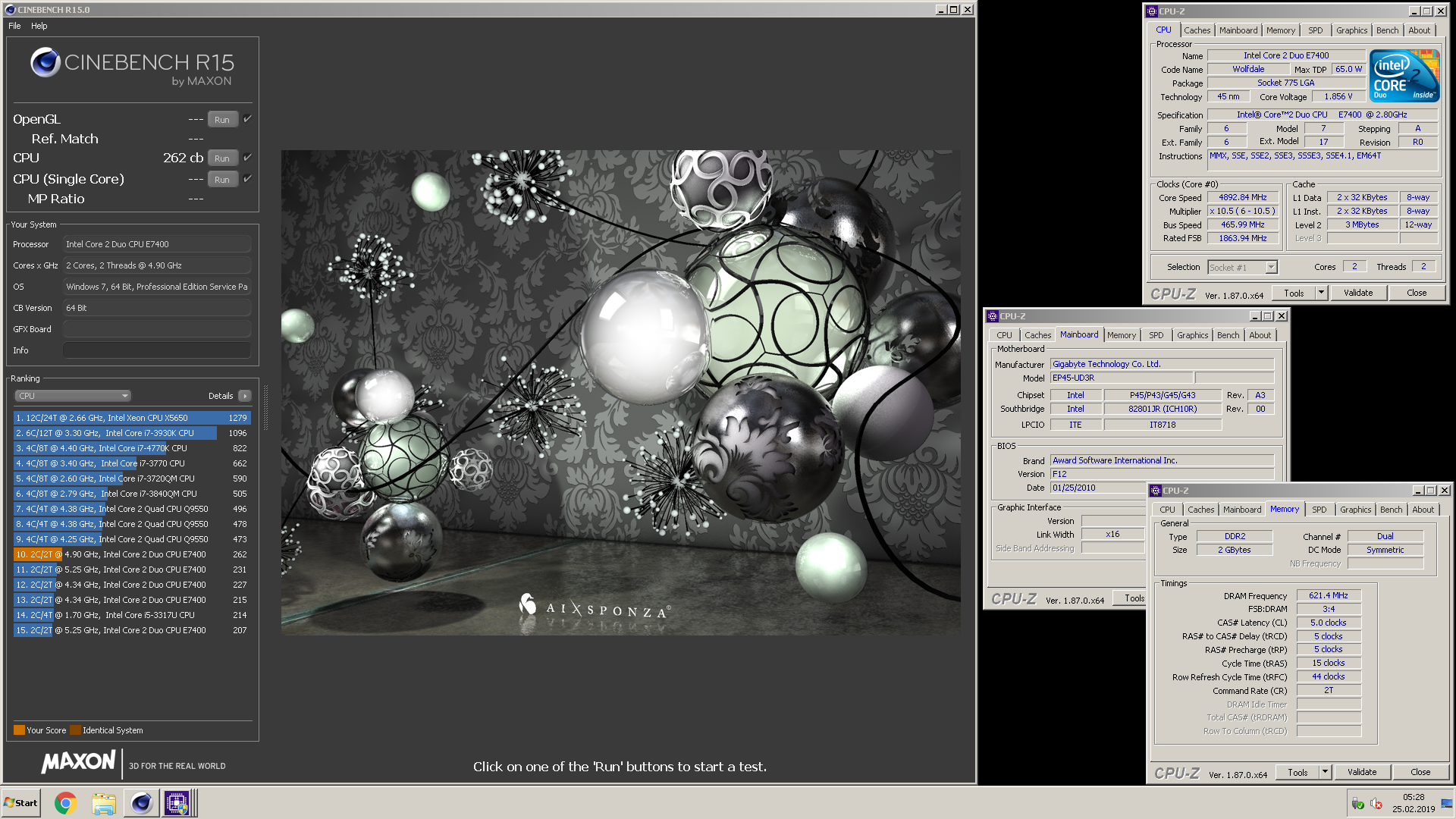Click the system tray network icon
The image size is (1456, 819).
pyautogui.click(x=1357, y=804)
